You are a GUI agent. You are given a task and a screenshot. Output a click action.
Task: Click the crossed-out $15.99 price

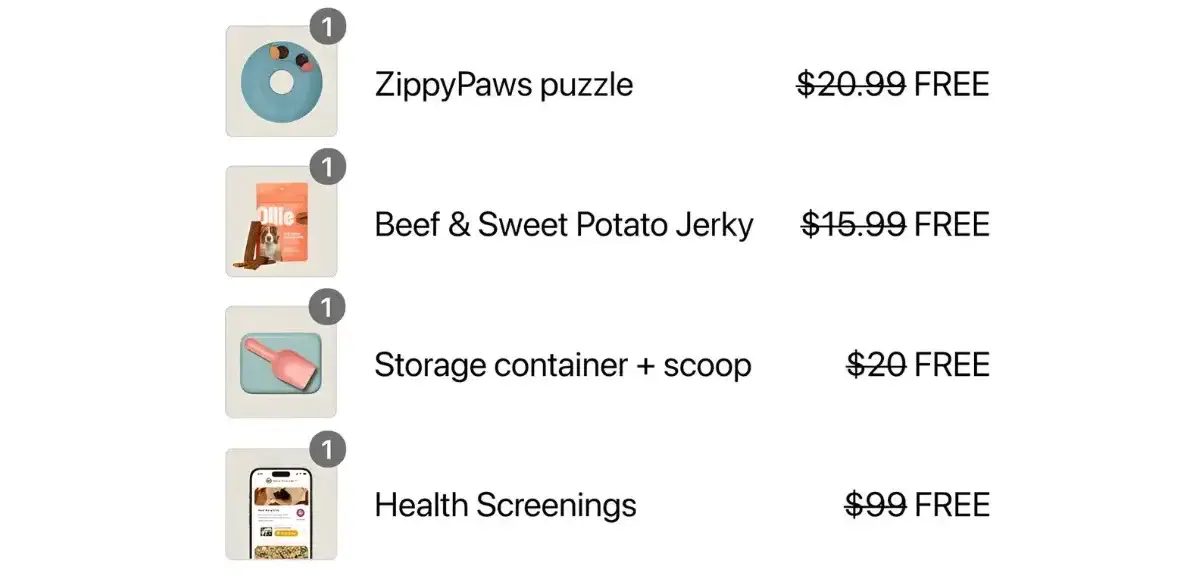point(854,224)
